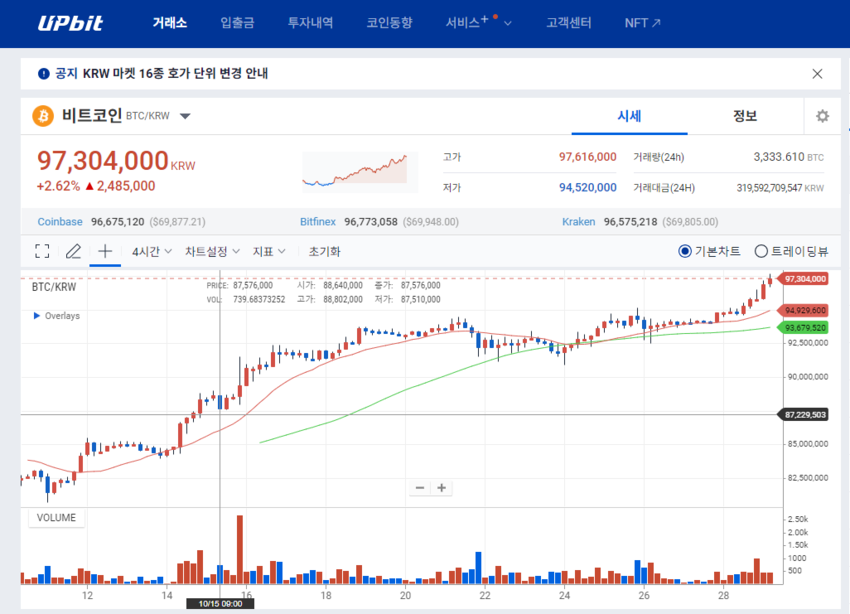
Task: Open the 4시간 interval dropdown
Action: click(x=152, y=252)
